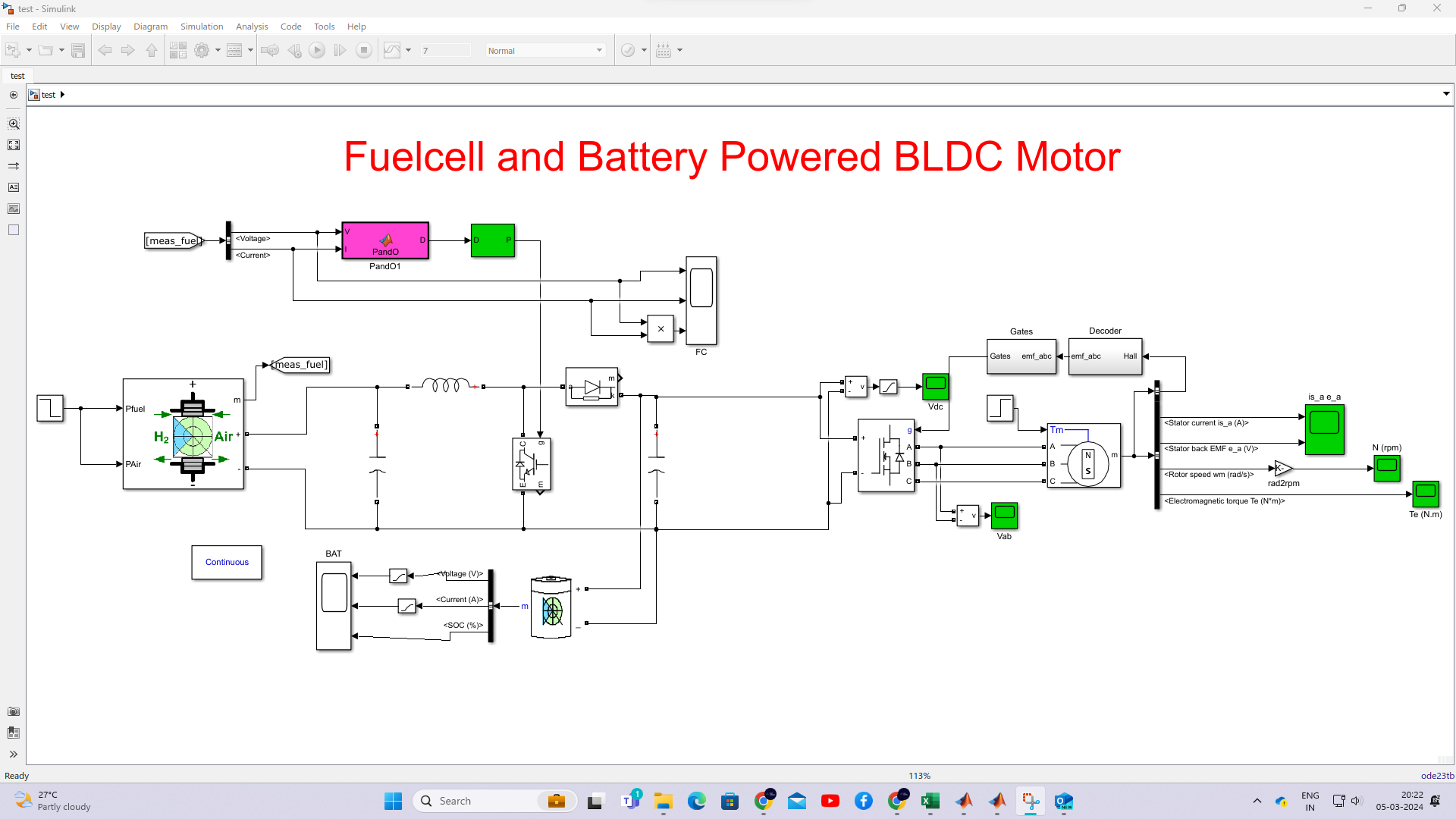Image resolution: width=1456 pixels, height=819 pixels.
Task: Click the Zoom tool in the palette
Action: click(x=14, y=123)
